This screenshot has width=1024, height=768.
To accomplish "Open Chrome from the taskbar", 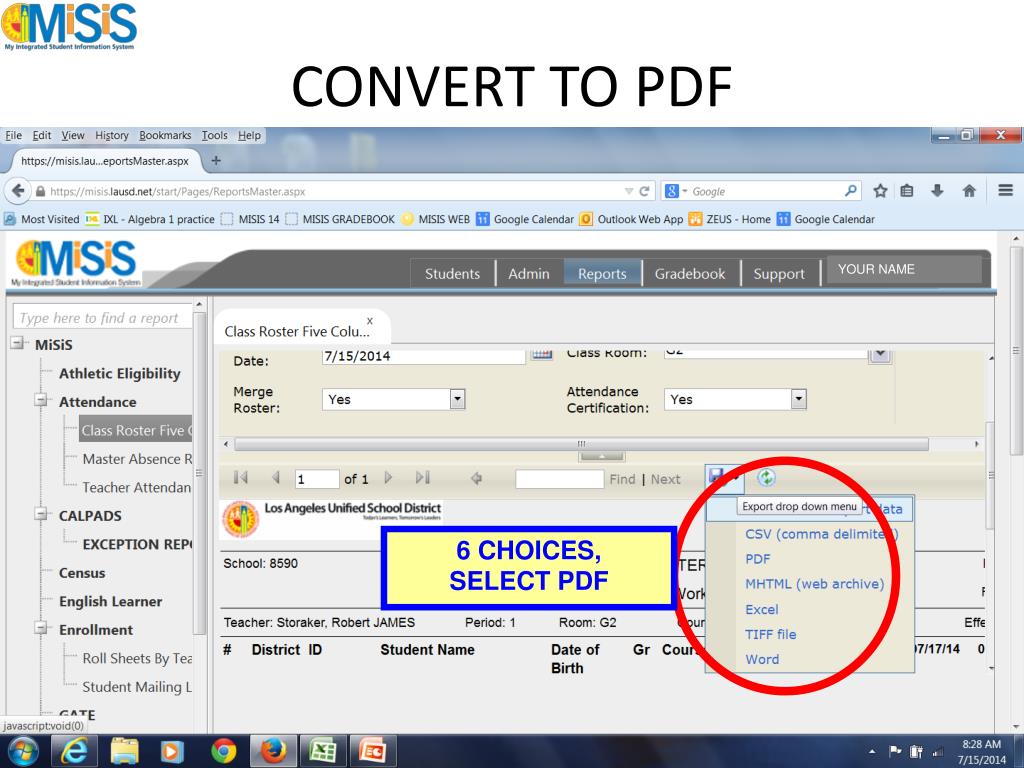I will pos(224,751).
